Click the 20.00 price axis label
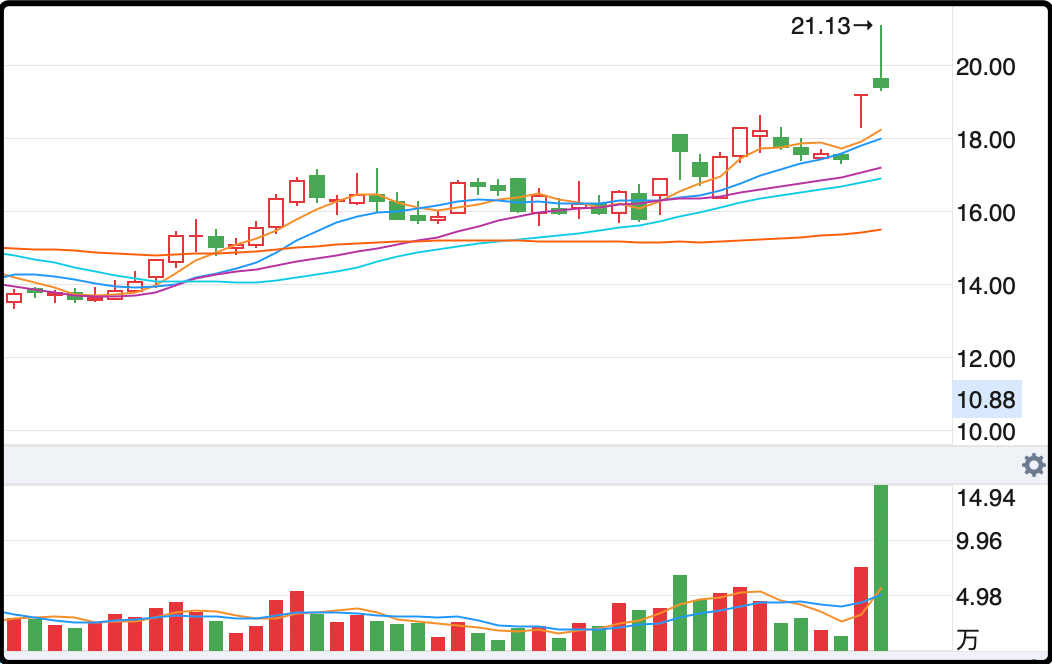 pos(987,67)
